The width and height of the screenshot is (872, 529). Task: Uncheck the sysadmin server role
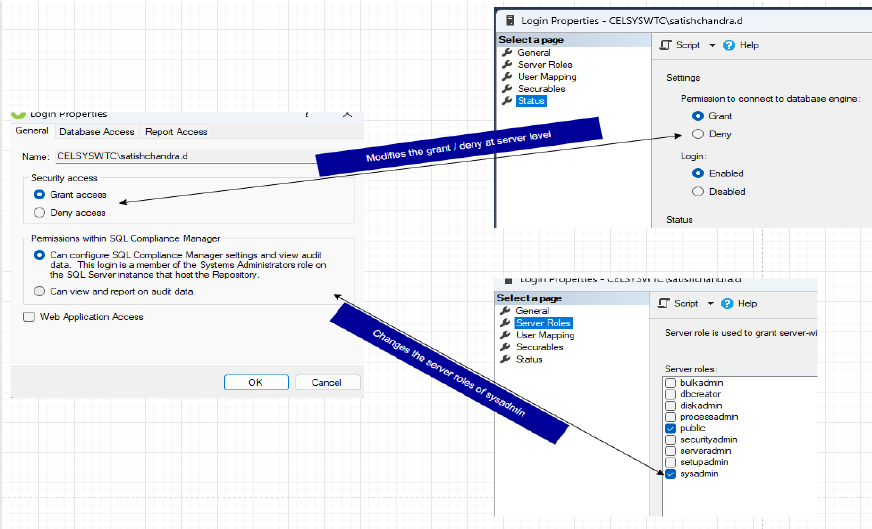click(671, 474)
